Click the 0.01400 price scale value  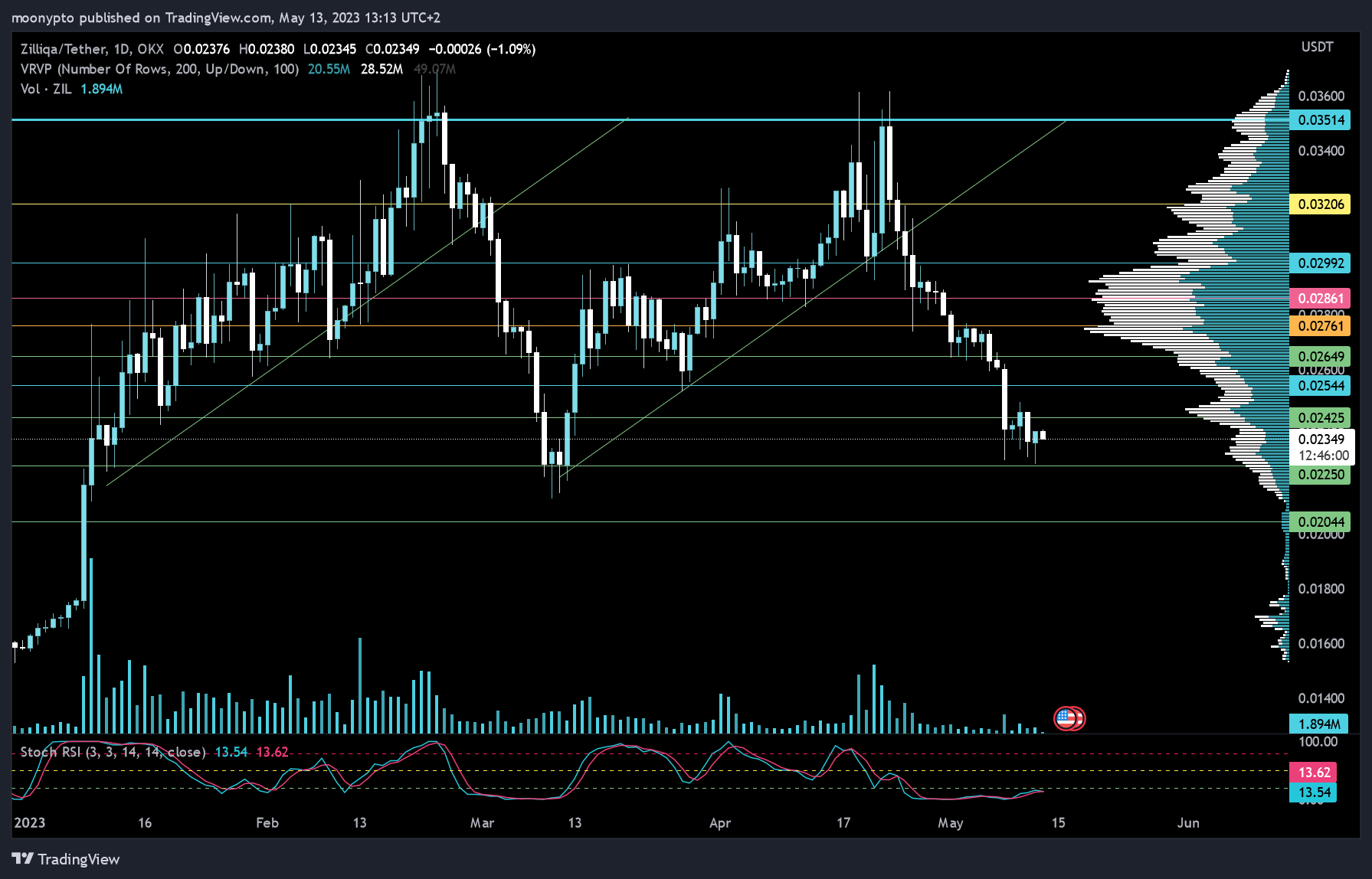pyautogui.click(x=1321, y=698)
